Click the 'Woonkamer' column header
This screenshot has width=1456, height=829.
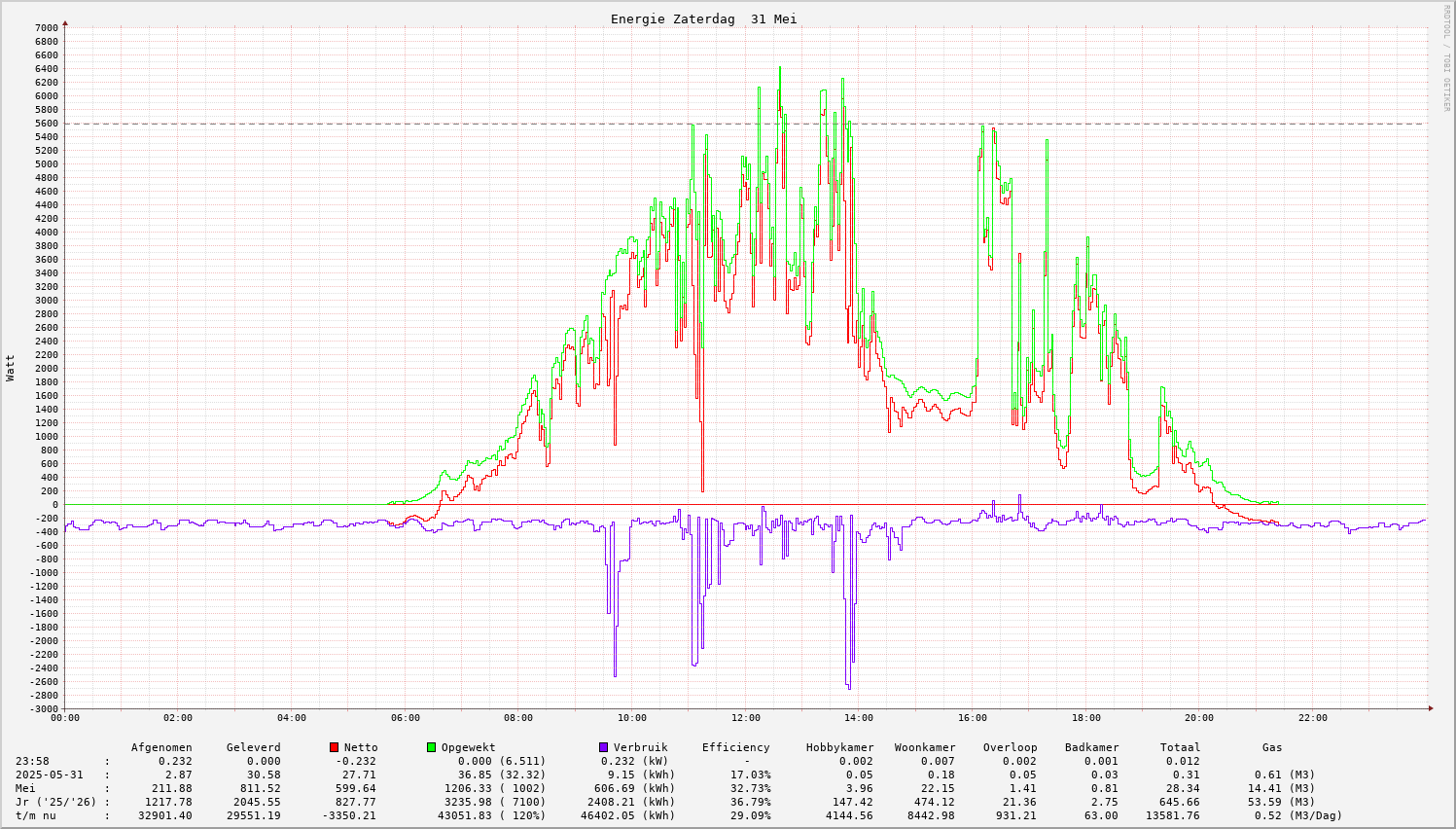tap(925, 747)
